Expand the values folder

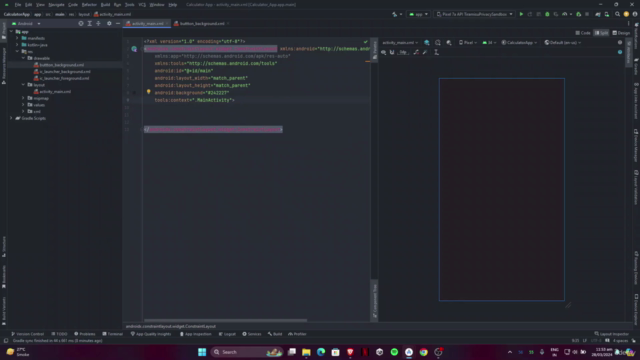[x=23, y=105]
